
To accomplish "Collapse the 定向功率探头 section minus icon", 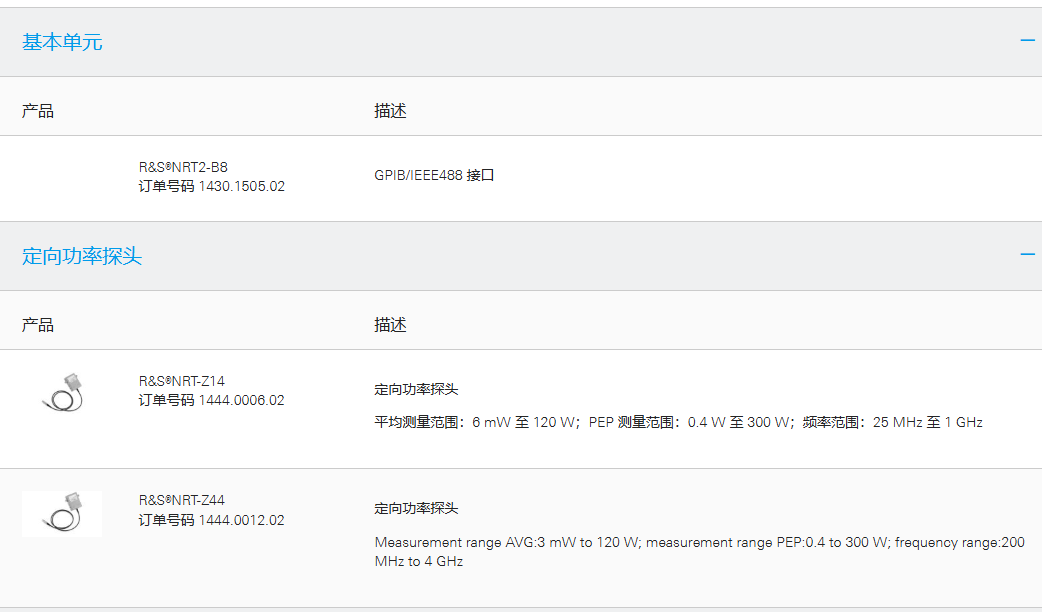I will (x=1027, y=255).
